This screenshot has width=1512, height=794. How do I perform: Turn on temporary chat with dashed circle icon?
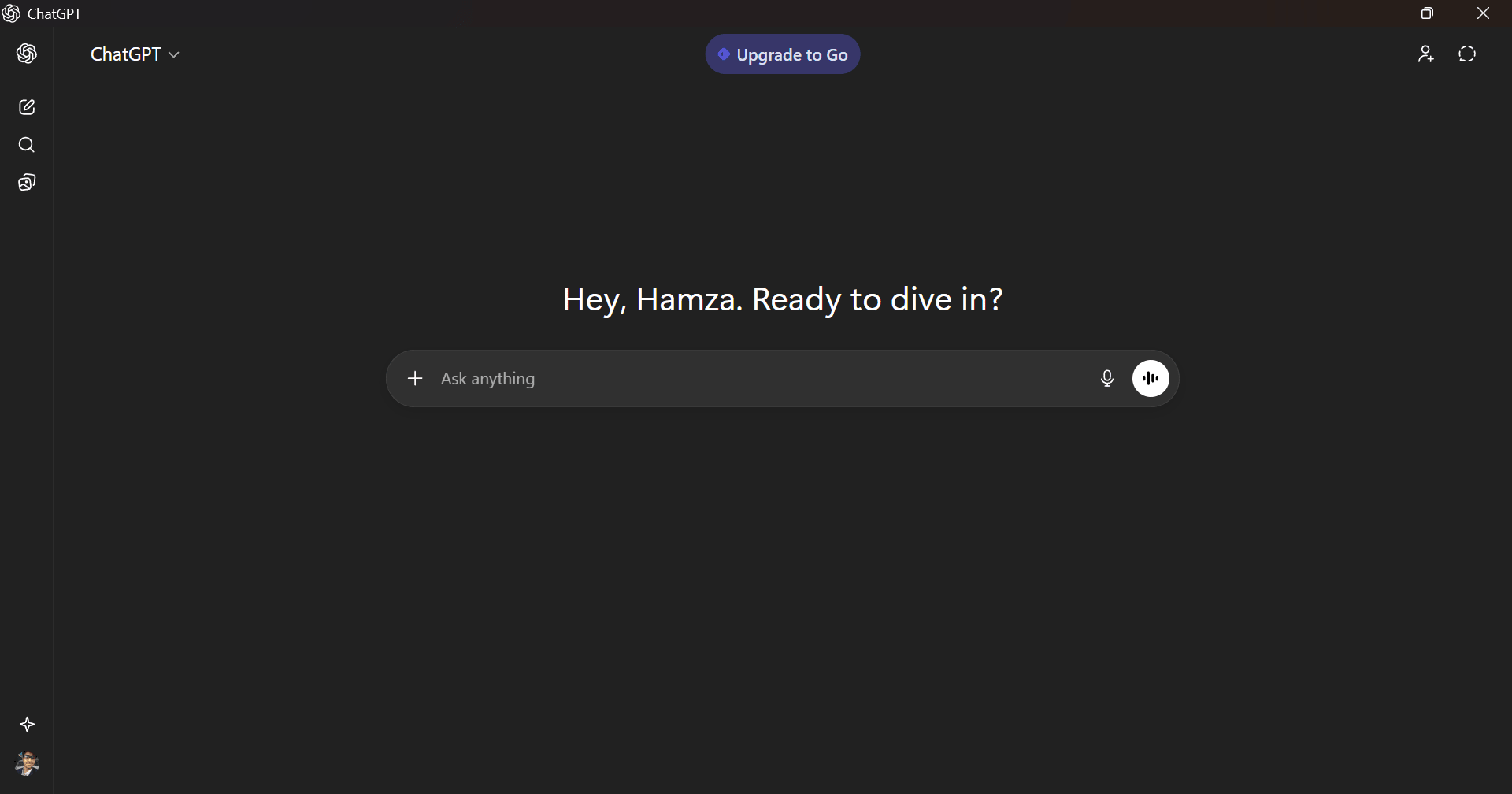[1466, 54]
